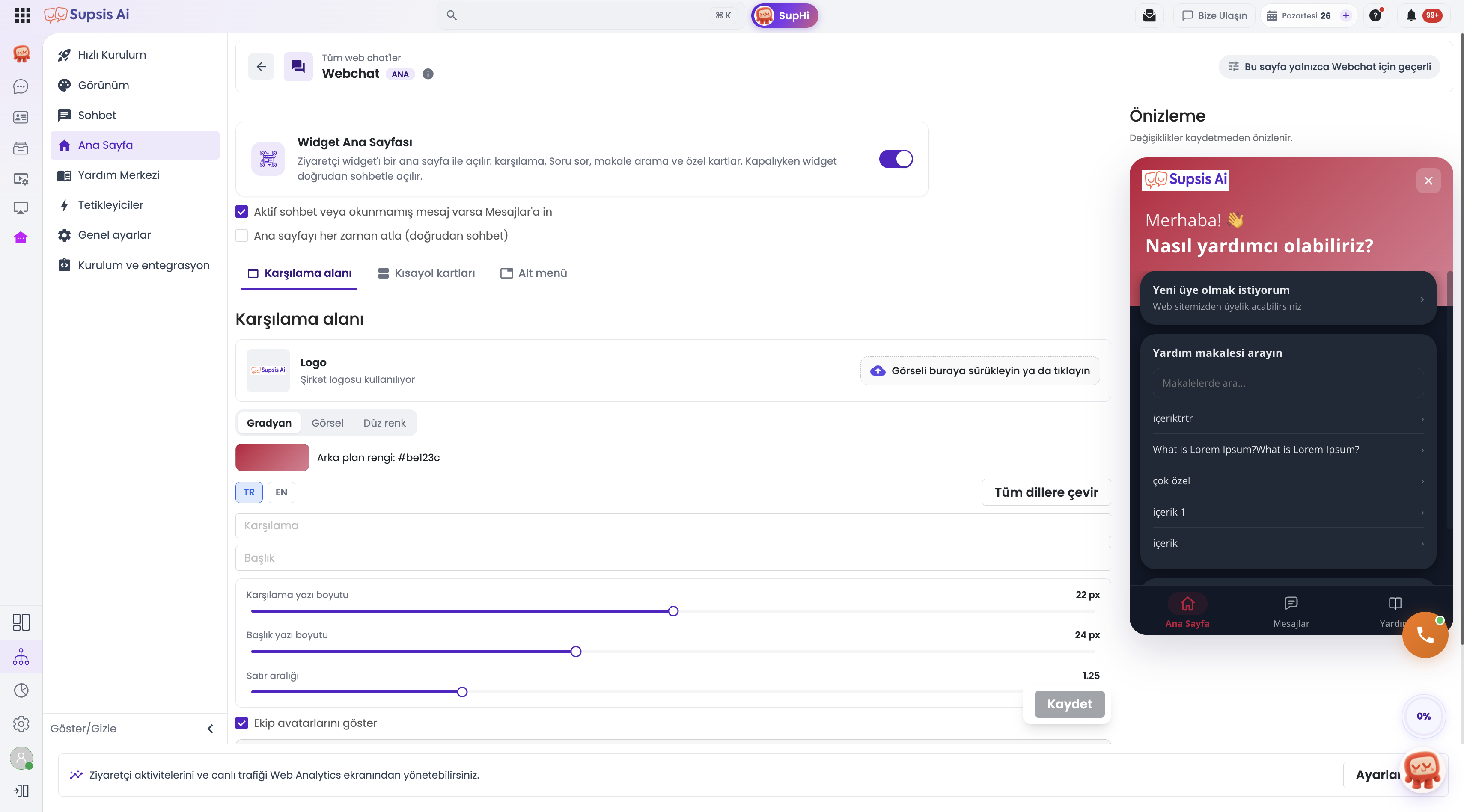Uncheck Aktif sohbet veya okunmamış mesaj checkbox
This screenshot has height=812, width=1464.
point(241,212)
